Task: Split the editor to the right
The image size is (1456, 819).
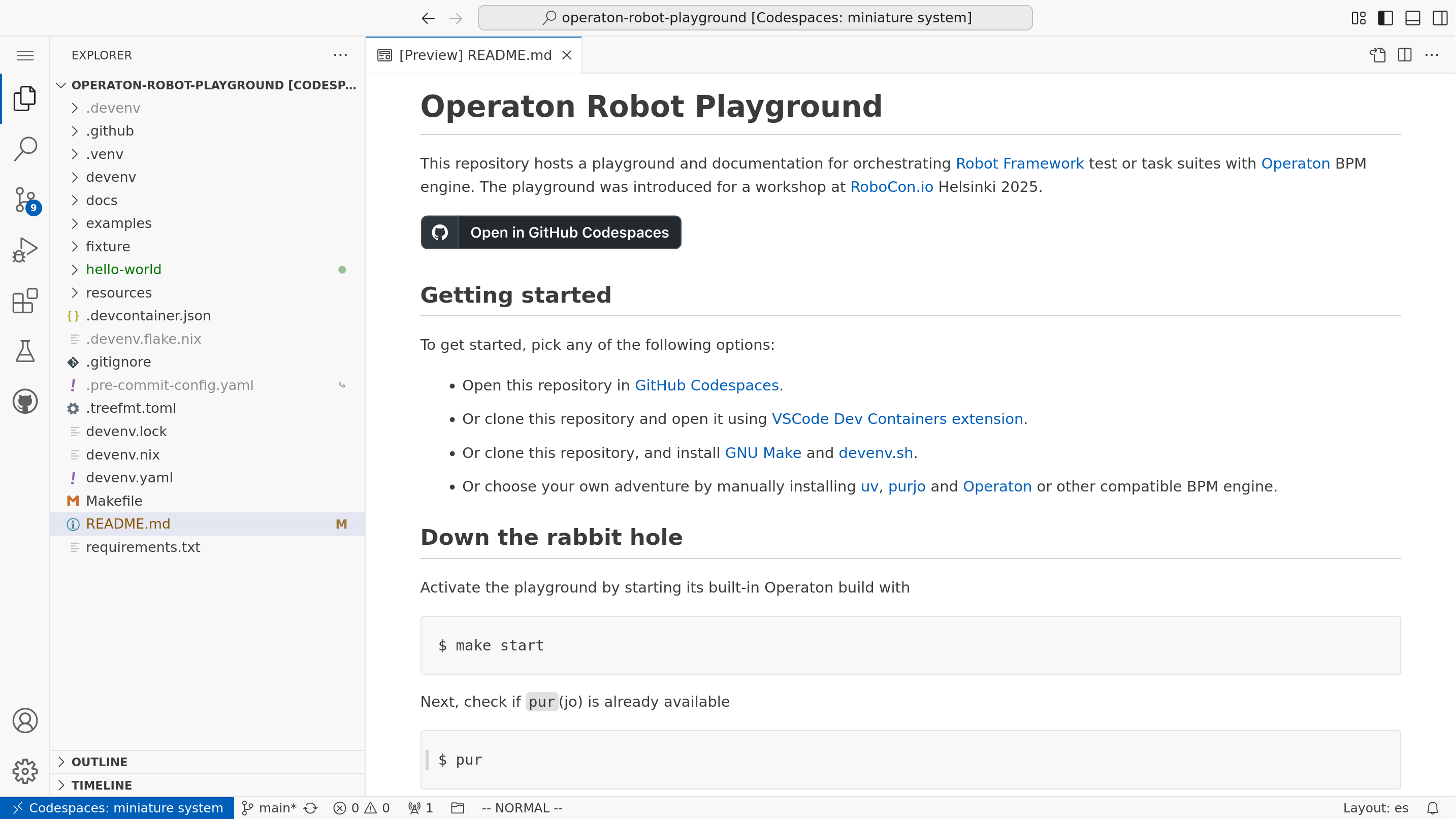Action: tap(1405, 55)
